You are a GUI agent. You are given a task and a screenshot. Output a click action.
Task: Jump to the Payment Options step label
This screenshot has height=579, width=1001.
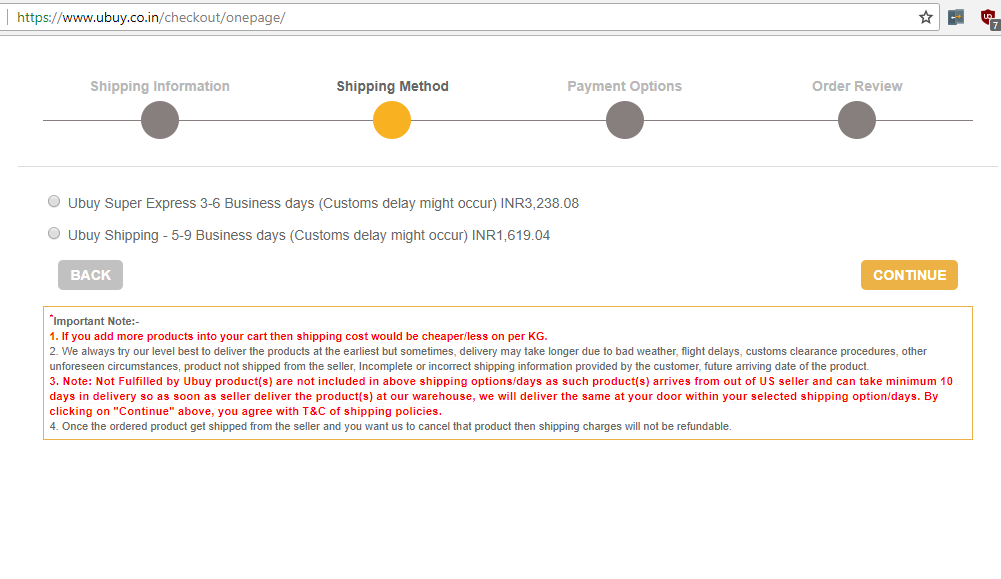tap(624, 86)
